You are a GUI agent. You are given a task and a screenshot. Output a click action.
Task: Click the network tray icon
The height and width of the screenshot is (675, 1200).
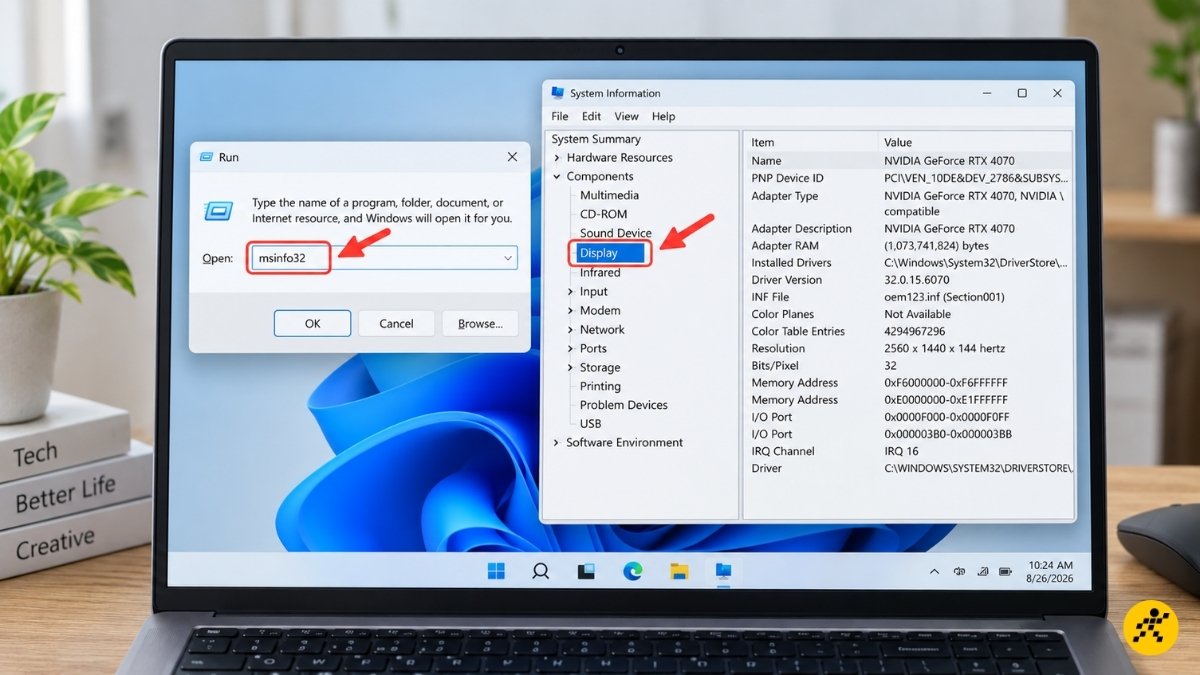tap(982, 572)
